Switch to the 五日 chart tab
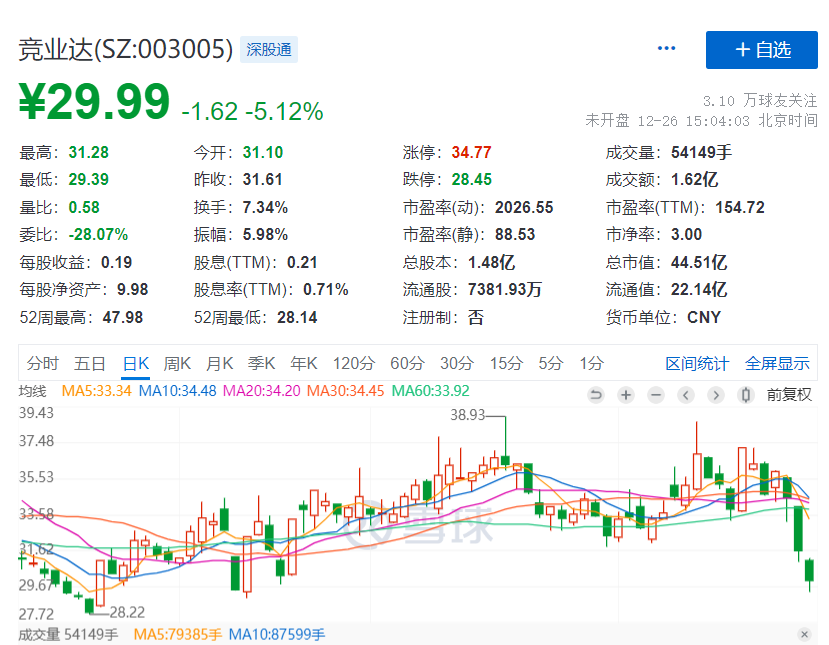The width and height of the screenshot is (829, 645). click(x=89, y=363)
